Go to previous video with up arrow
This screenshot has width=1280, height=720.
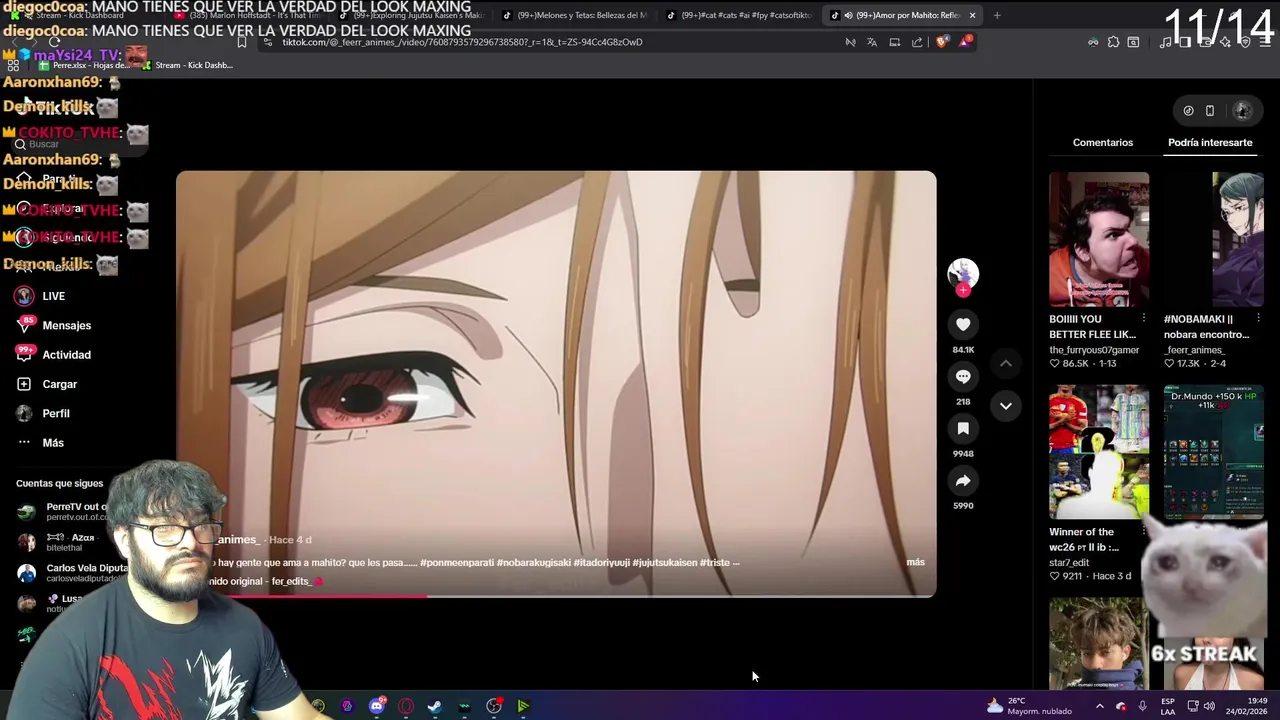tap(1006, 364)
